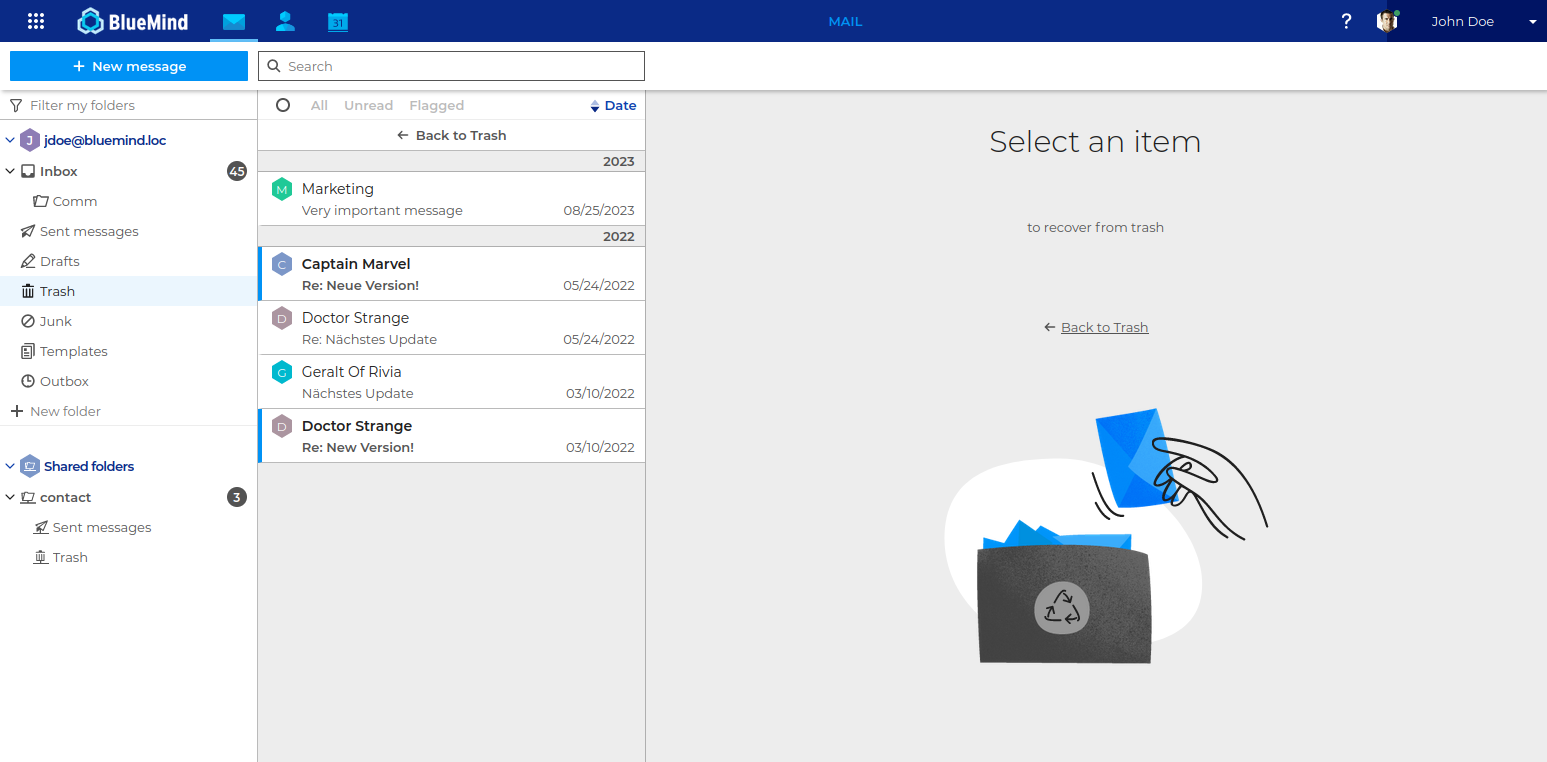The width and height of the screenshot is (1547, 762).
Task: Filter list by Unread
Action: [x=368, y=105]
